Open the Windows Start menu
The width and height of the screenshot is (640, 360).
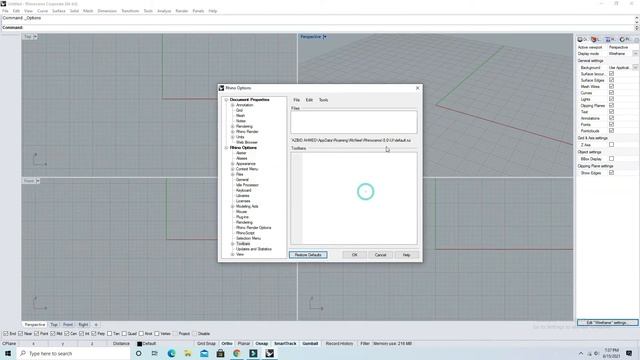coord(8,353)
